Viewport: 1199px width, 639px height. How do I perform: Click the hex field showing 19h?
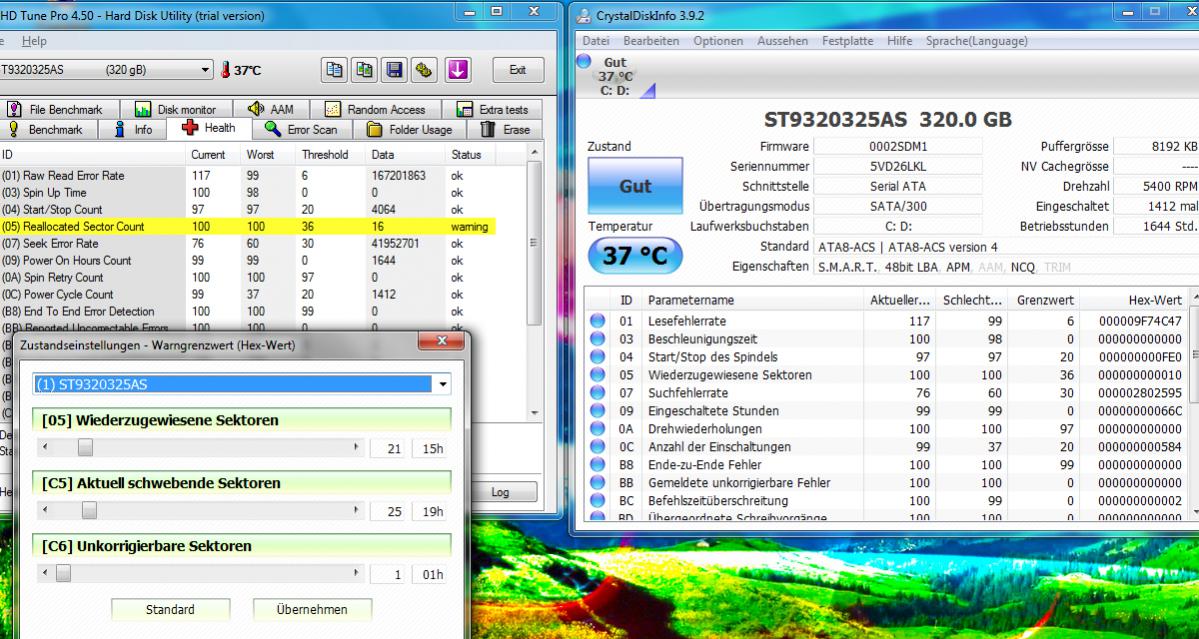click(x=430, y=511)
